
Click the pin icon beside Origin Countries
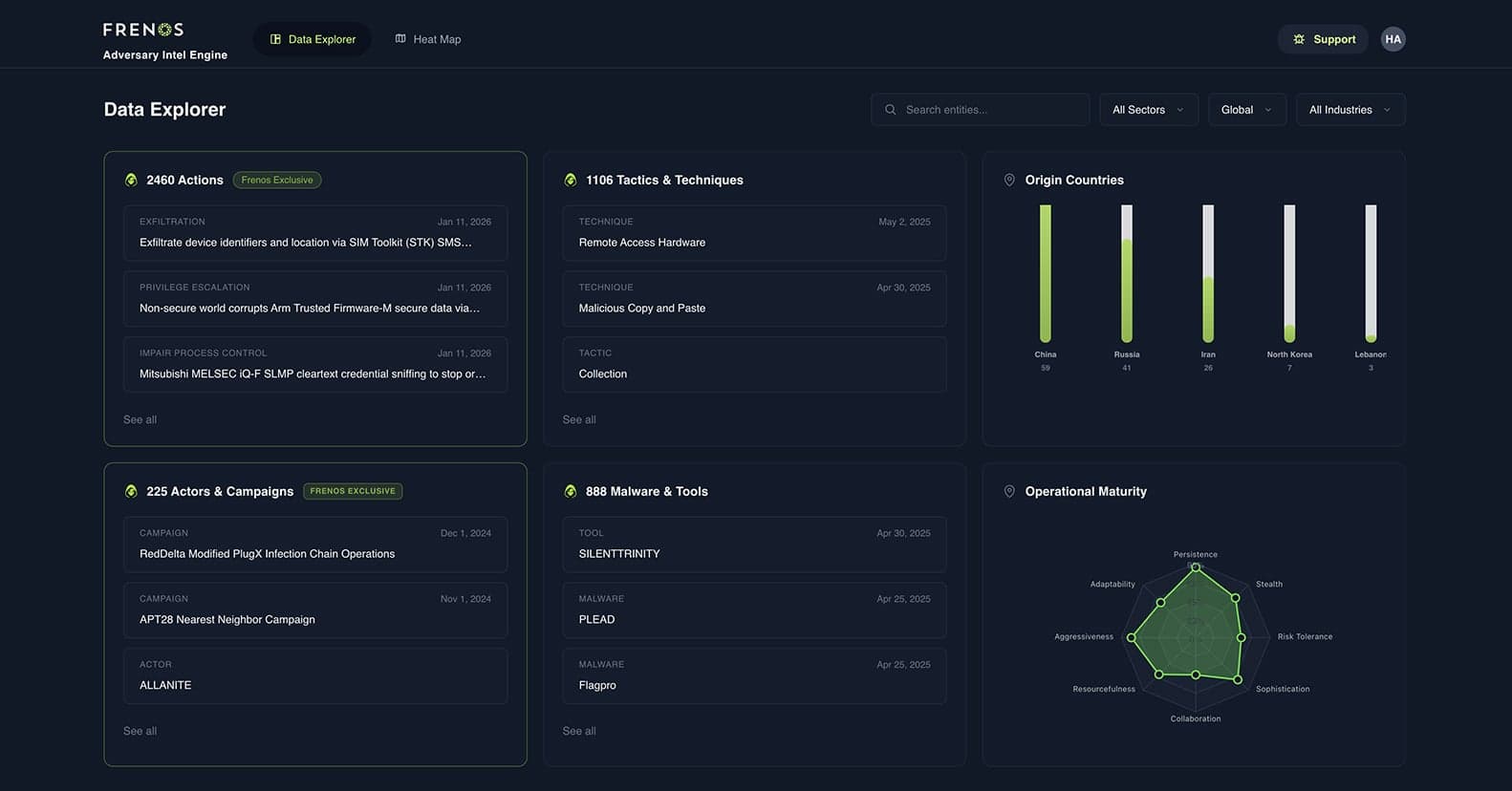click(x=1009, y=180)
